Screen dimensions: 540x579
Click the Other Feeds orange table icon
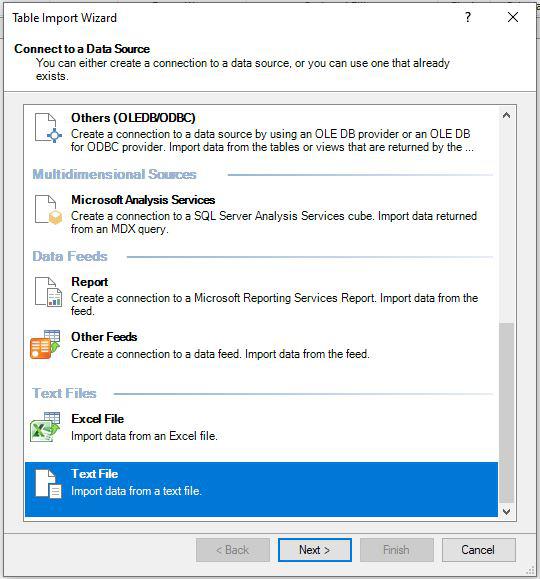pos(45,344)
